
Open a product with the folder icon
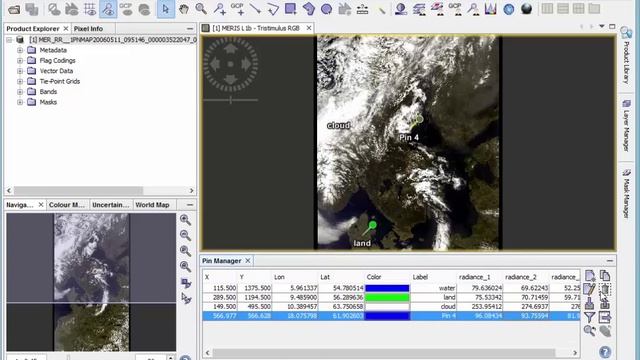[14, 9]
